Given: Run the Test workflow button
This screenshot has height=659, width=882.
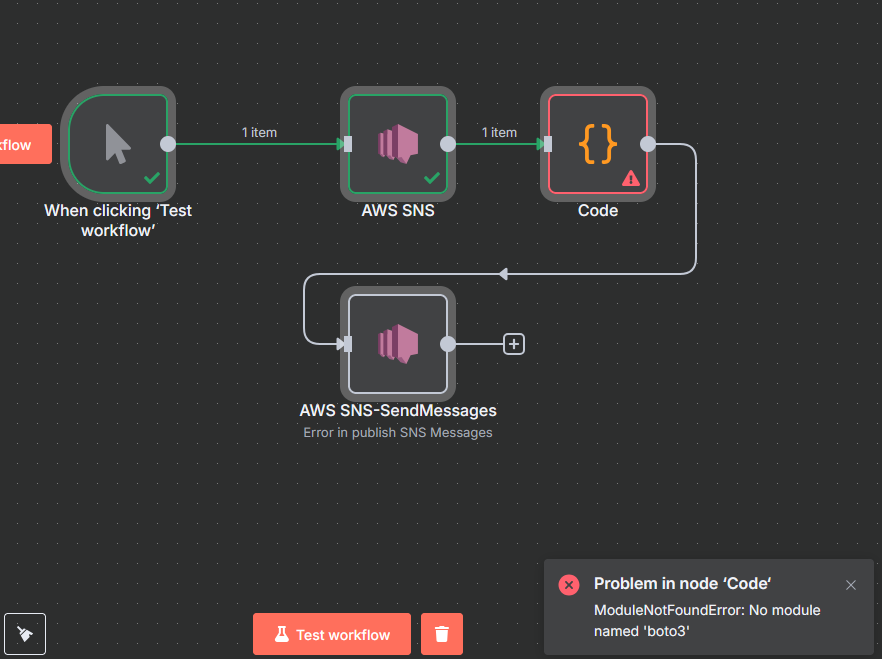Looking at the screenshot, I should pyautogui.click(x=332, y=634).
